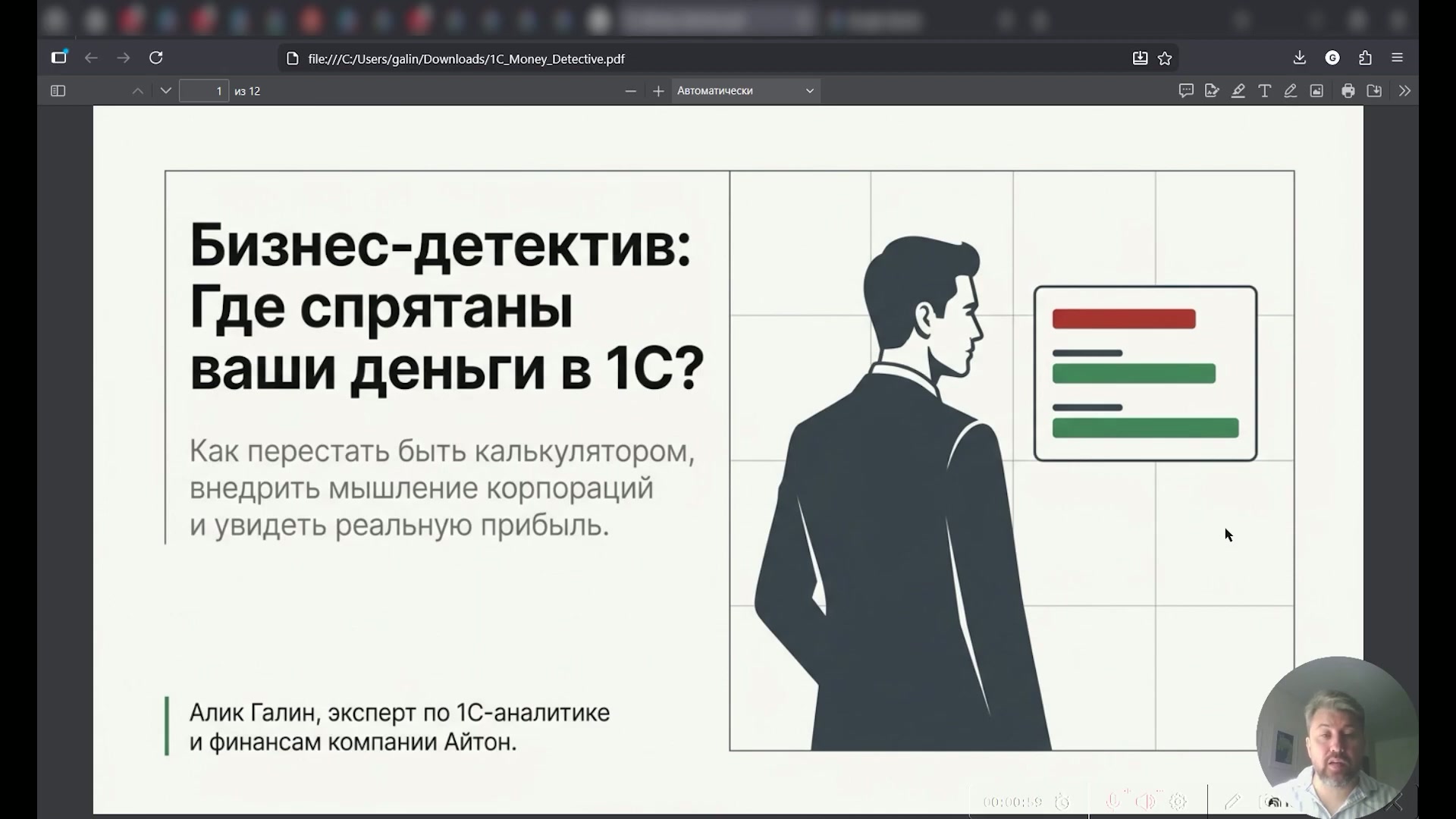The height and width of the screenshot is (819, 1456).
Task: Zoom out the PDF document
Action: 630,91
